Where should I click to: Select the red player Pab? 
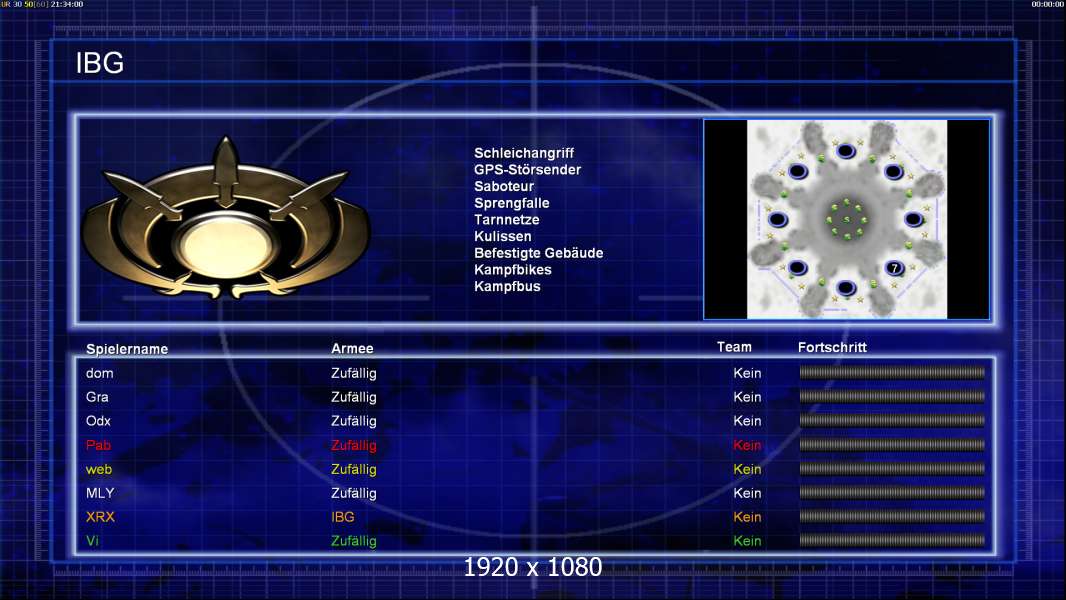coord(98,445)
